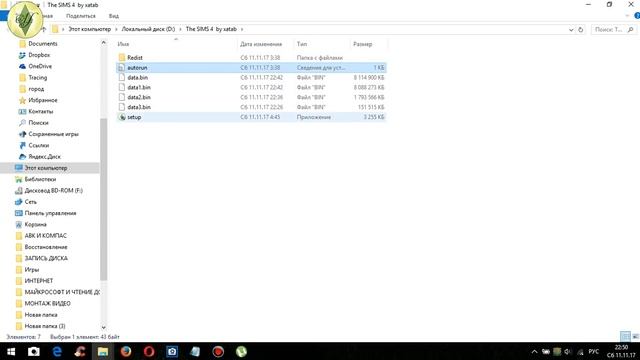Click the Избранное star icon
Screen dimensions: 640x360
(22, 100)
